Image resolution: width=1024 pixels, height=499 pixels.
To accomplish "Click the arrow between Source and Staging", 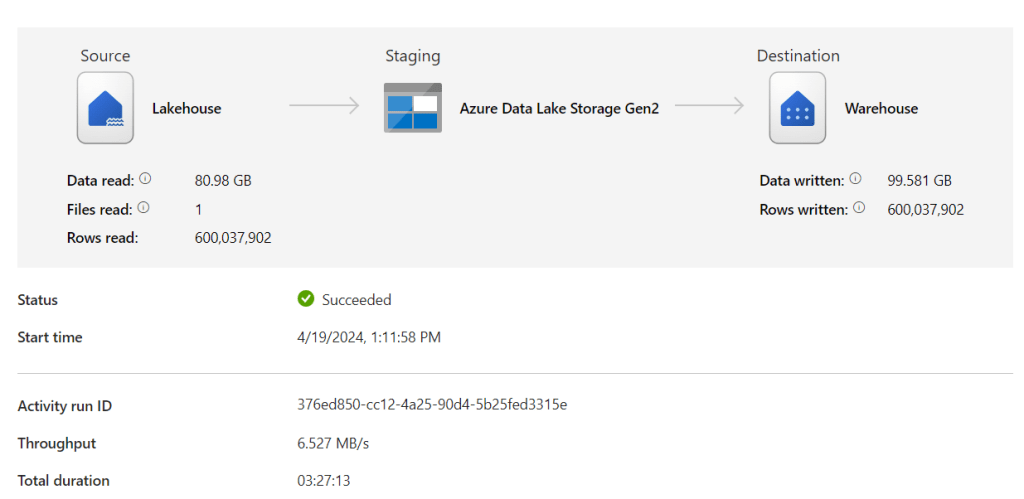I will click(324, 106).
